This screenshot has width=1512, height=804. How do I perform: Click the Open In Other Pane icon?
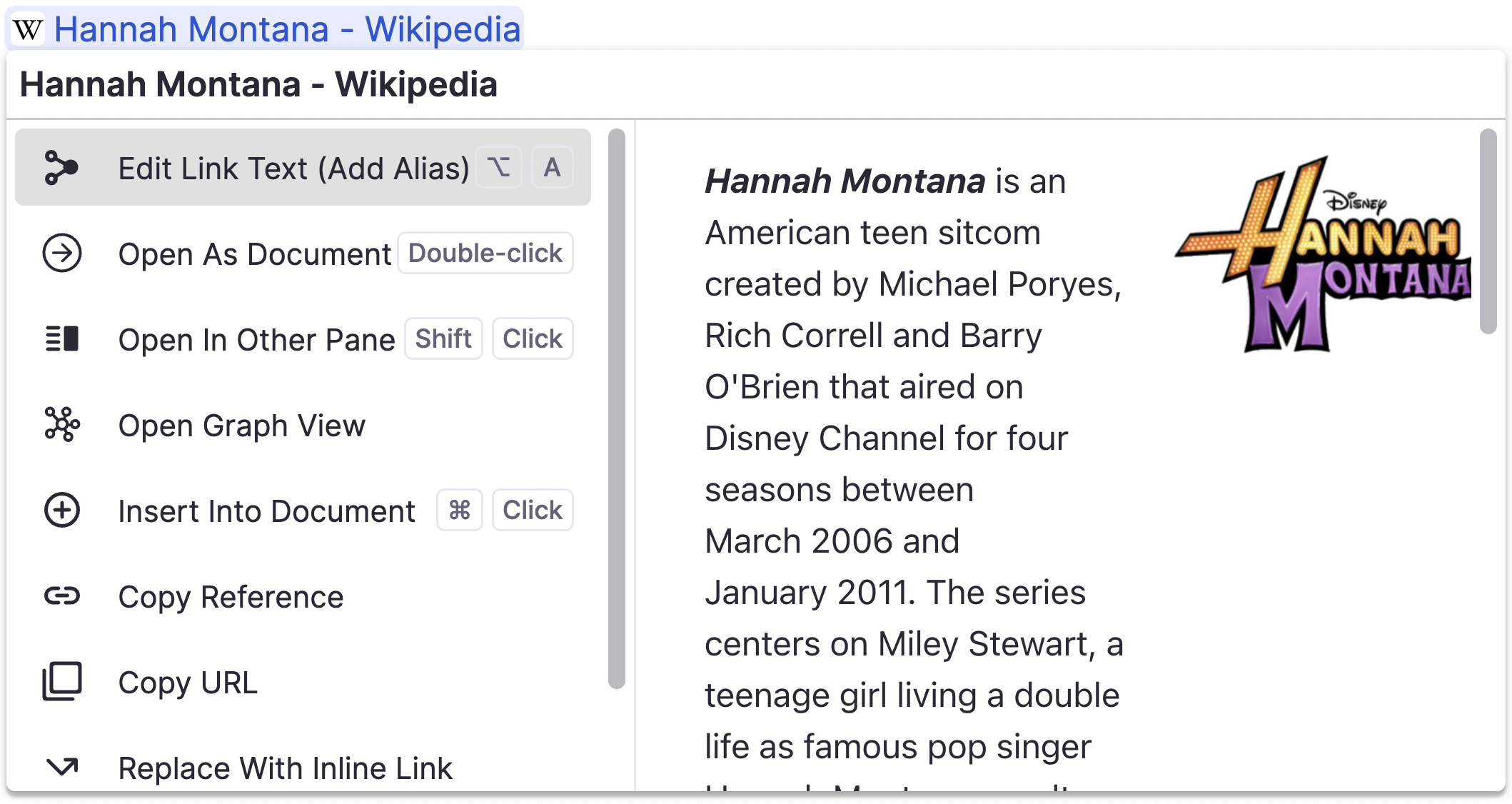pos(62,338)
